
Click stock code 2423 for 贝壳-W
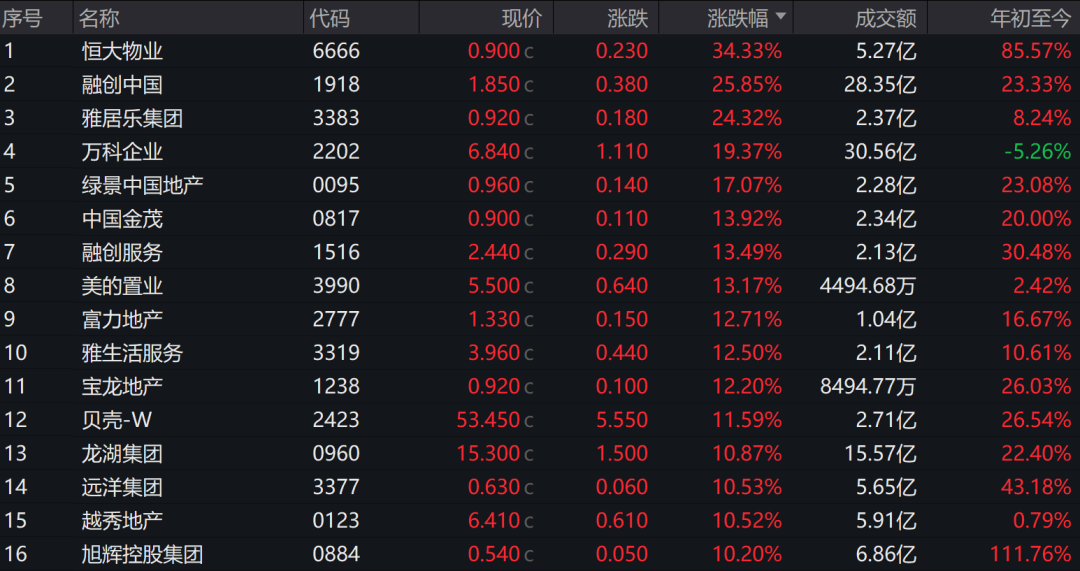pyautogui.click(x=336, y=419)
